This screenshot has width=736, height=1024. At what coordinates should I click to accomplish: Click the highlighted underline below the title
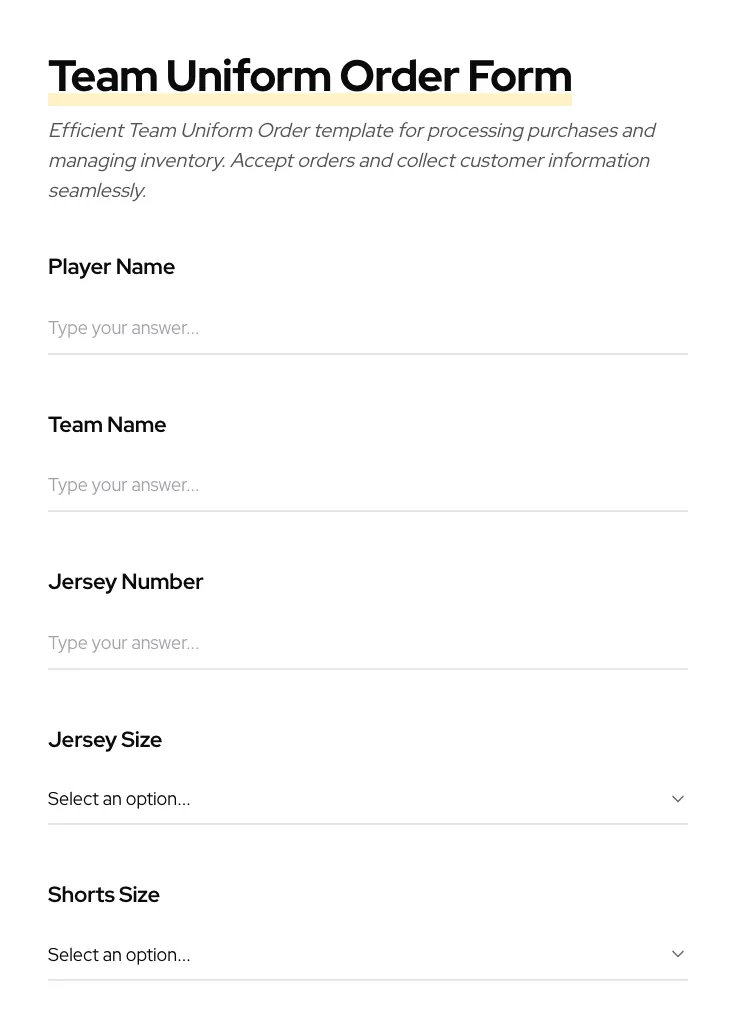310,99
